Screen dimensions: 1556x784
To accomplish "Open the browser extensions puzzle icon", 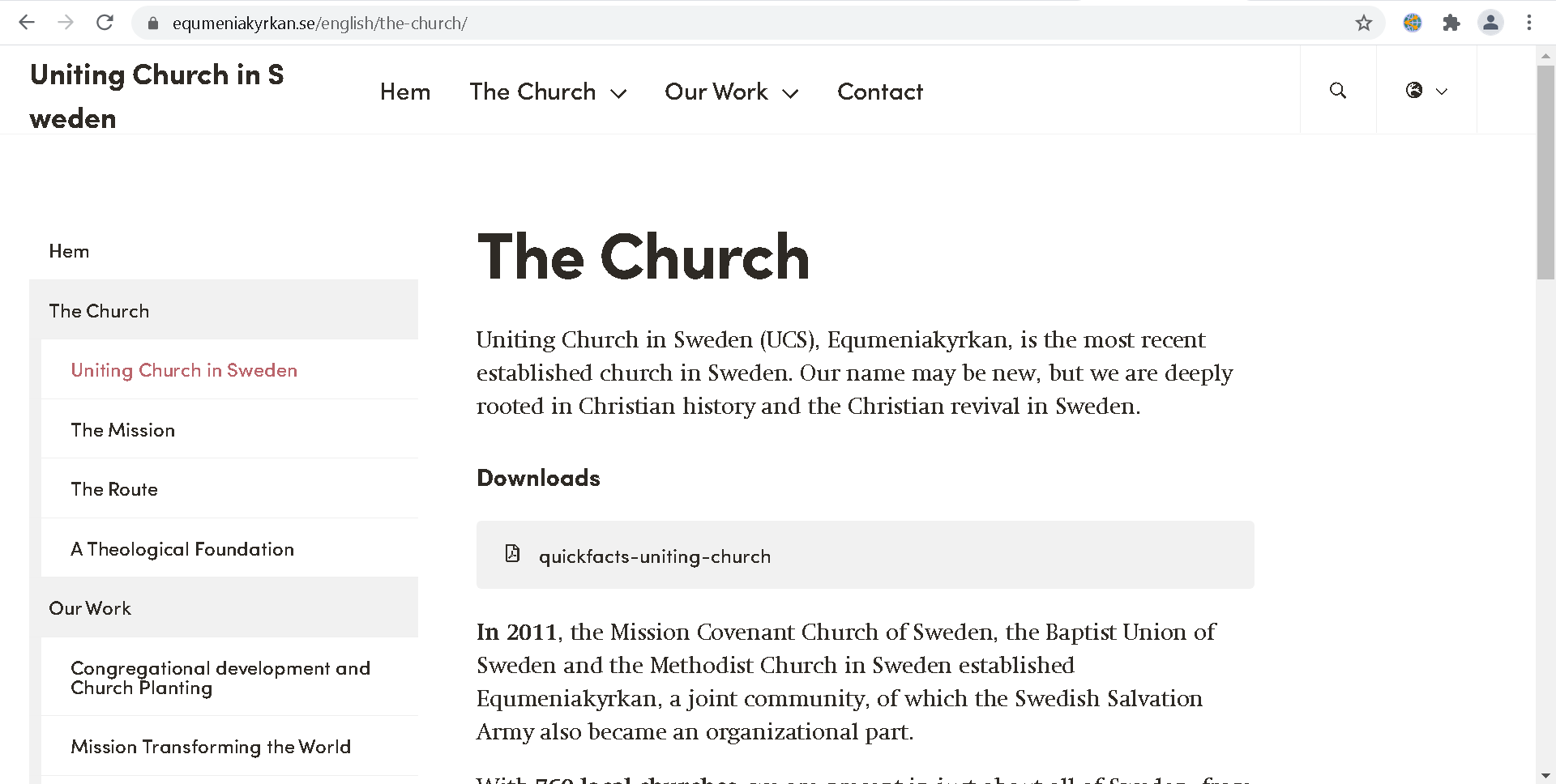I will [x=1451, y=23].
